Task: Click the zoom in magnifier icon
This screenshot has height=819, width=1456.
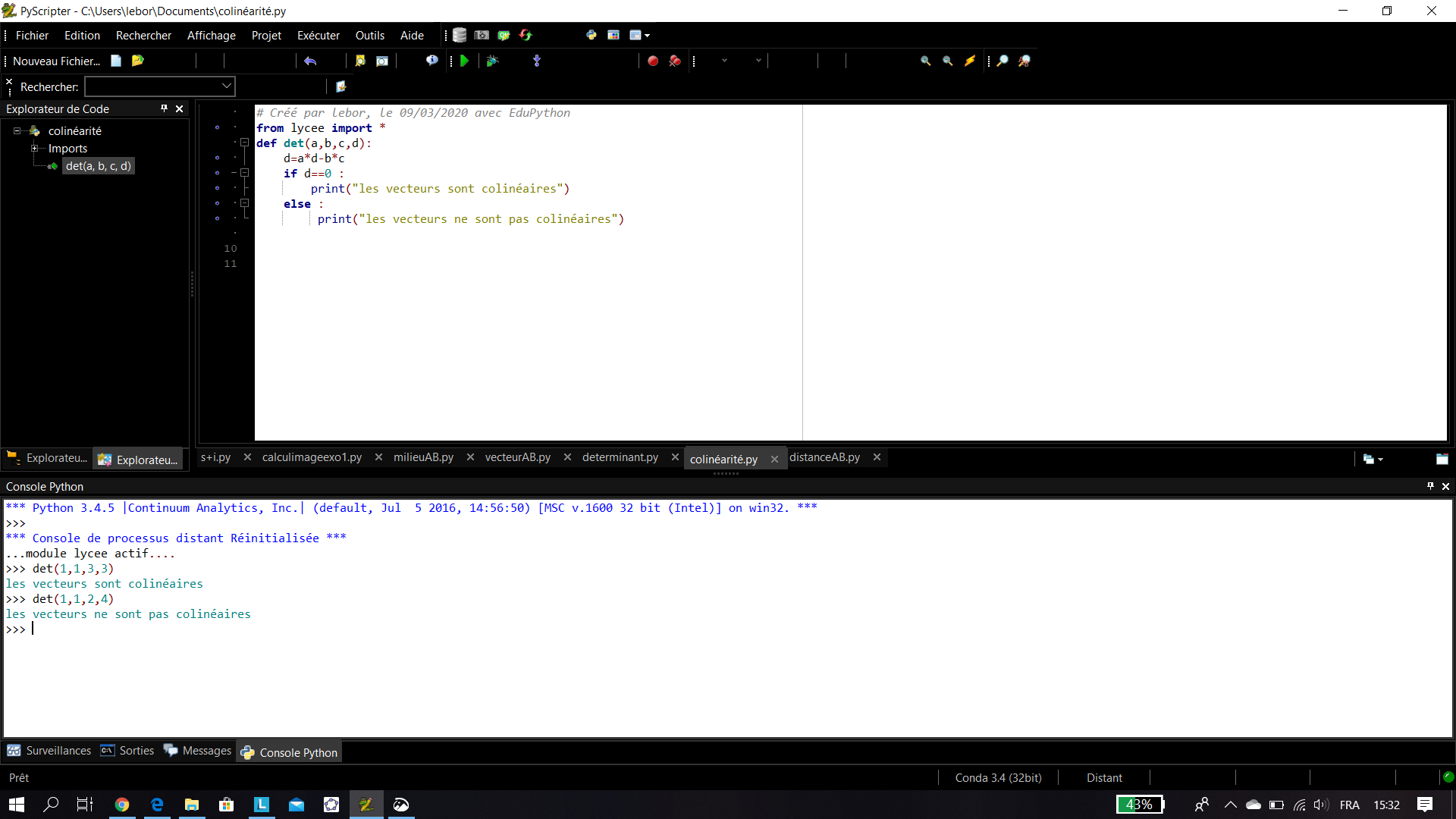Action: pyautogui.click(x=925, y=61)
